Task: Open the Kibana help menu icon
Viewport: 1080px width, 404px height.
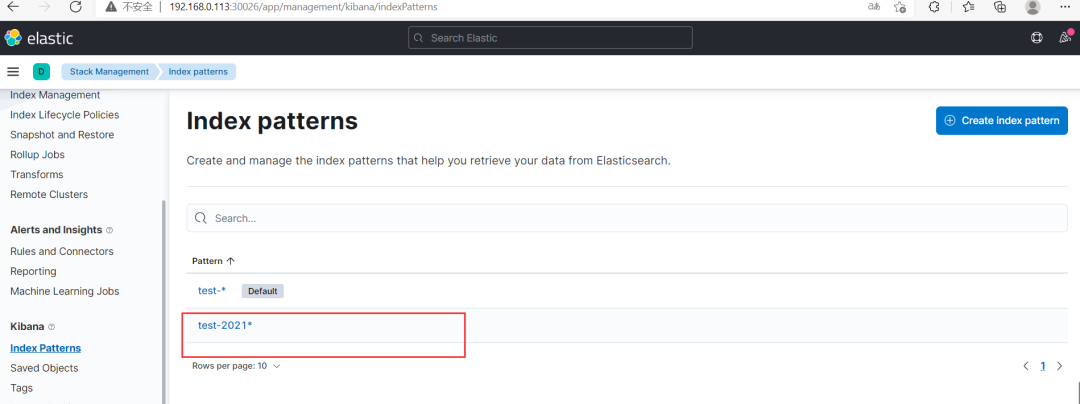Action: [x=1036, y=38]
